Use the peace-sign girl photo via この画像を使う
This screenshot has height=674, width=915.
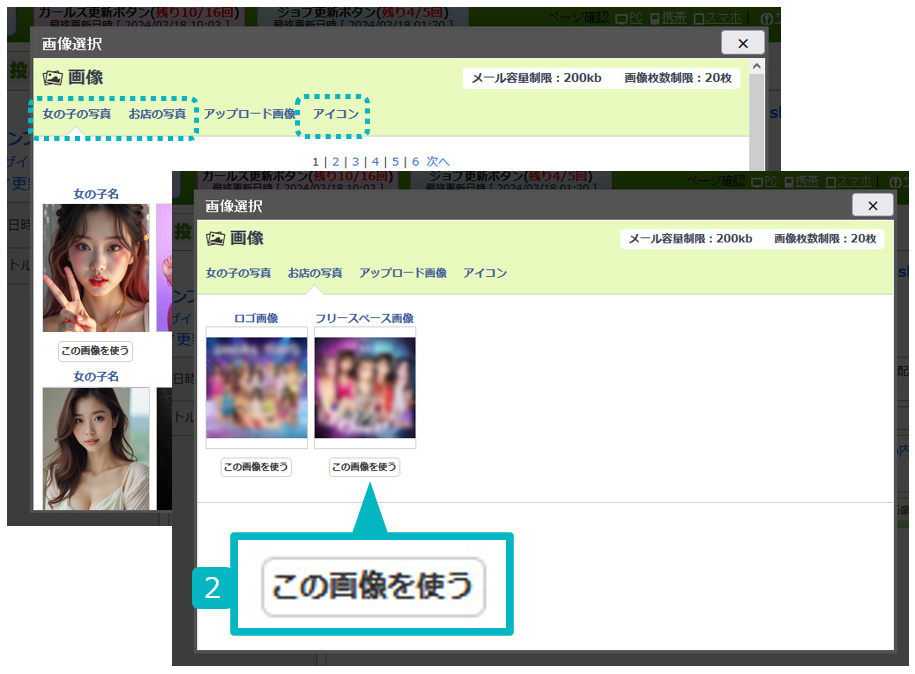(x=95, y=351)
